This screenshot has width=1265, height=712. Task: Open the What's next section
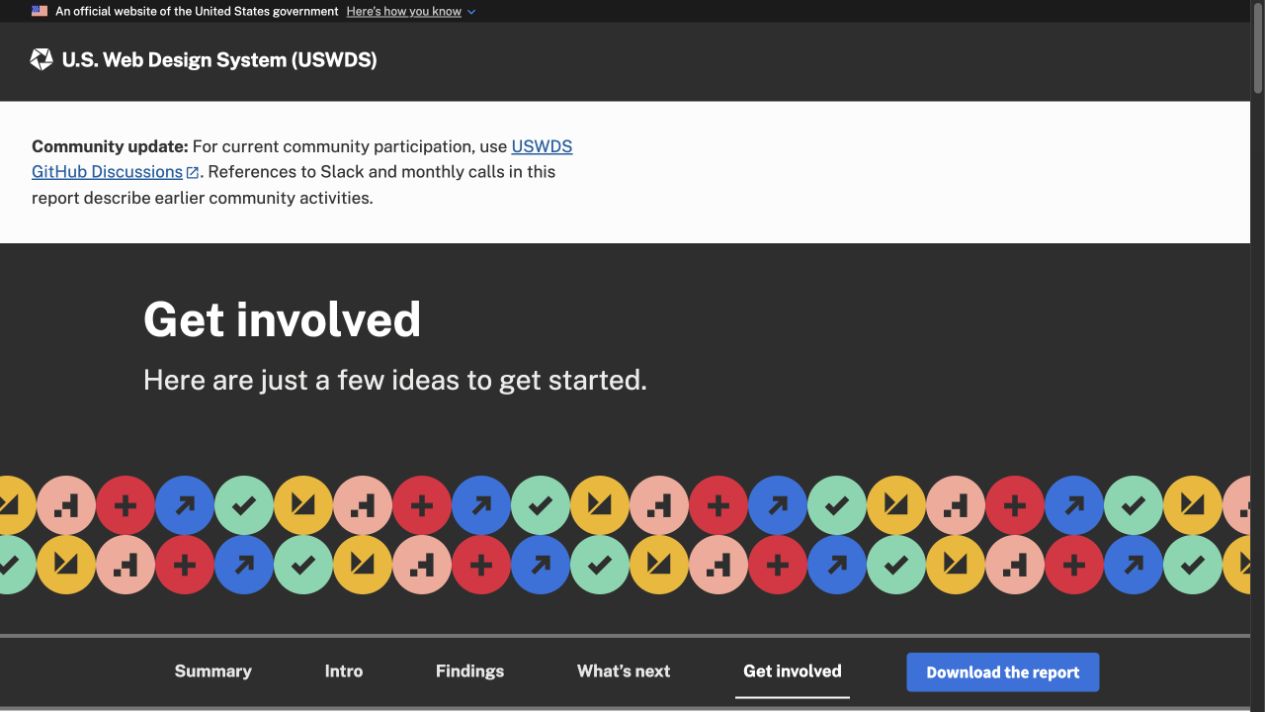tap(624, 671)
